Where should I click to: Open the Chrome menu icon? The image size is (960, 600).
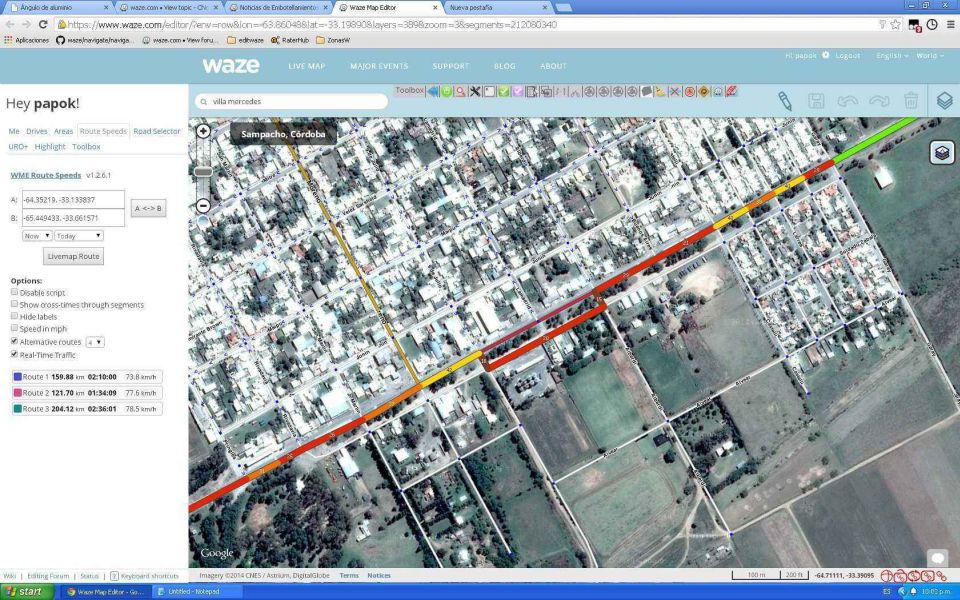[x=950, y=24]
